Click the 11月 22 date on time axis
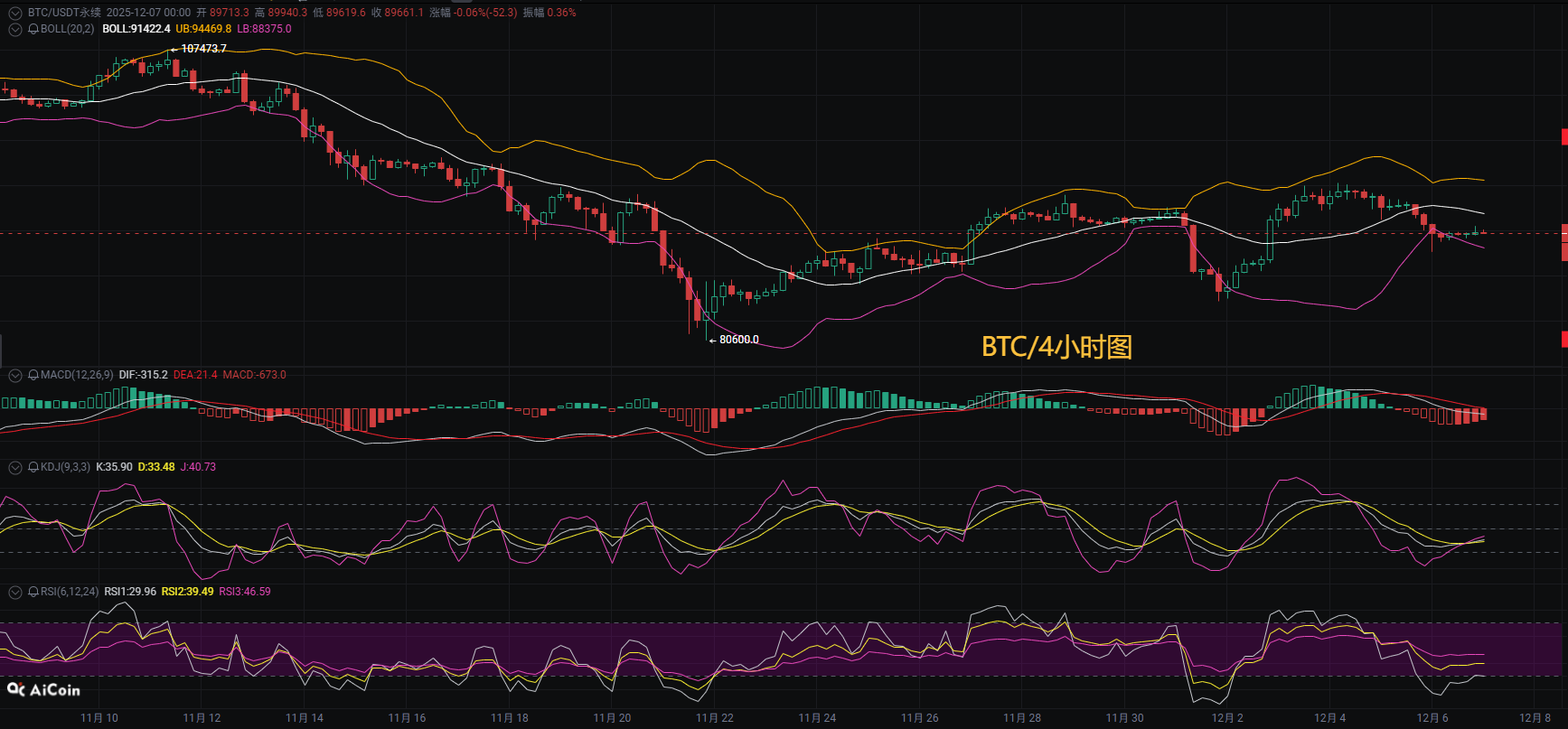The image size is (1568, 729). [714, 718]
